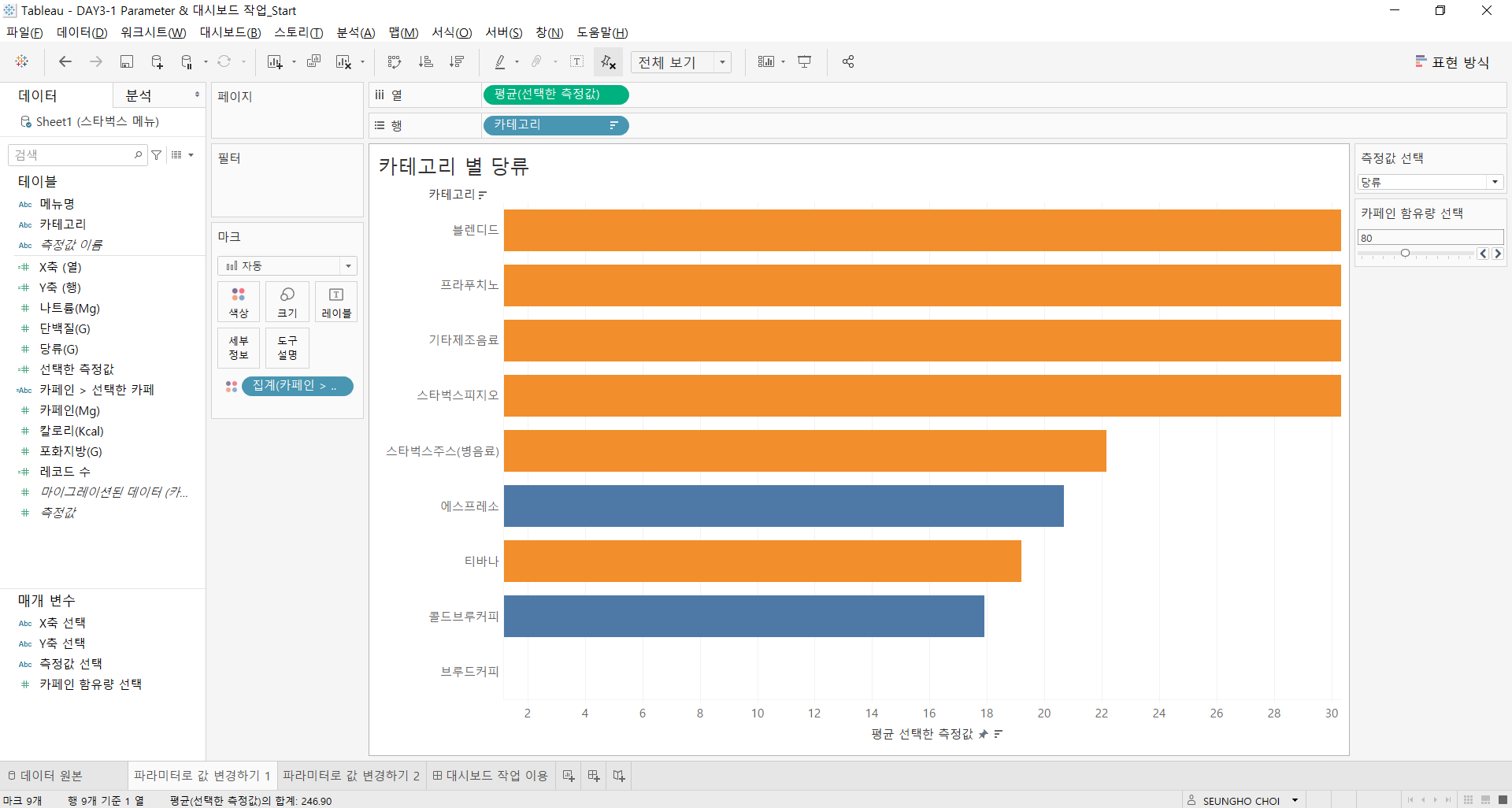Viewport: 1512px width, 808px height.
Task: Sort ascending toolbar icon
Action: 425,61
